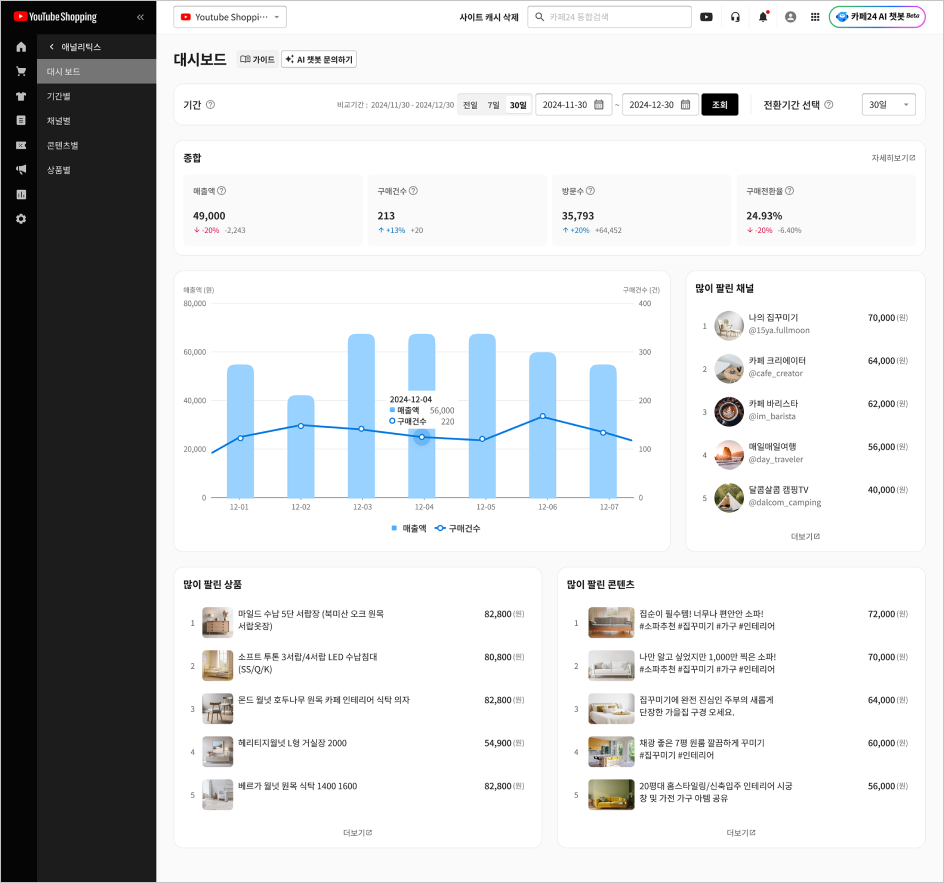Click the help icon next to 구매전환율
Screen dimensions: 944x883
(790, 191)
